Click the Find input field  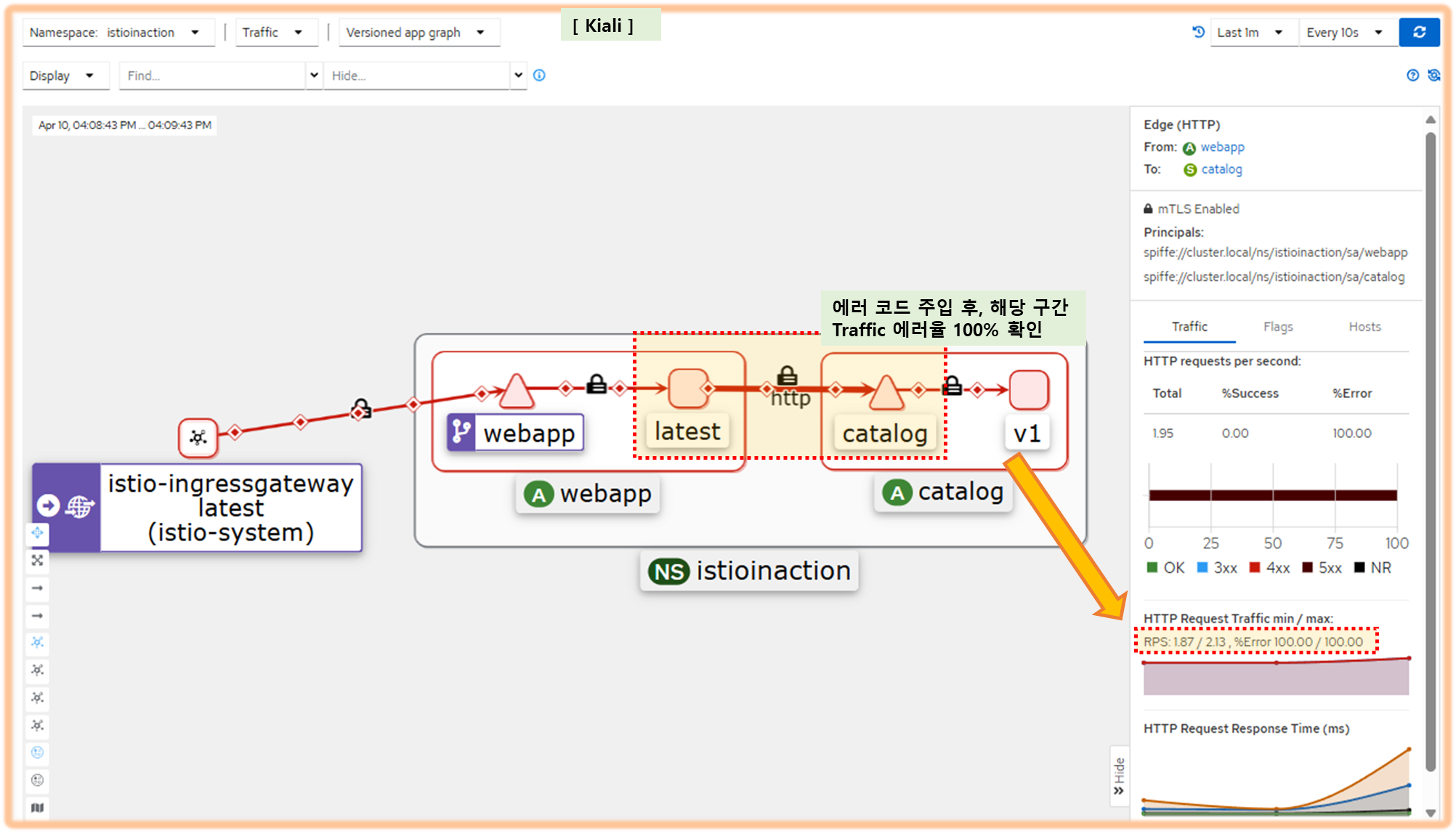[x=212, y=76]
